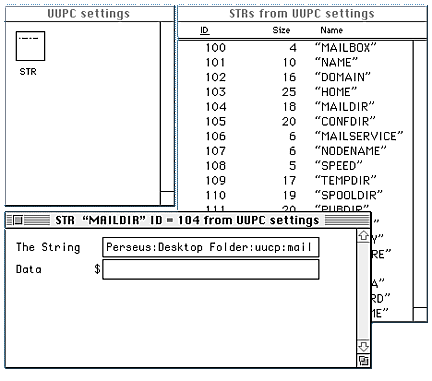The image size is (432, 381).
Task: Activate the UUPC settings window title bar
Action: [x=89, y=14]
